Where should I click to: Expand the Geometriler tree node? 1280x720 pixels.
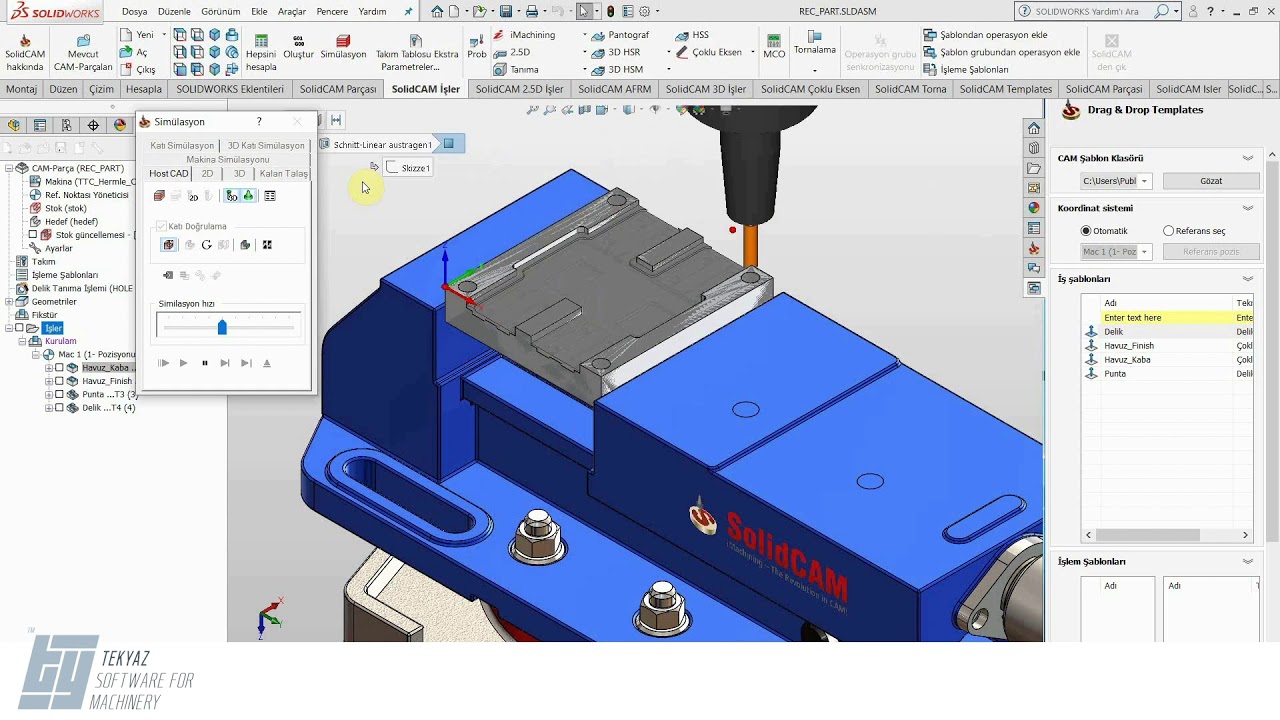9,301
